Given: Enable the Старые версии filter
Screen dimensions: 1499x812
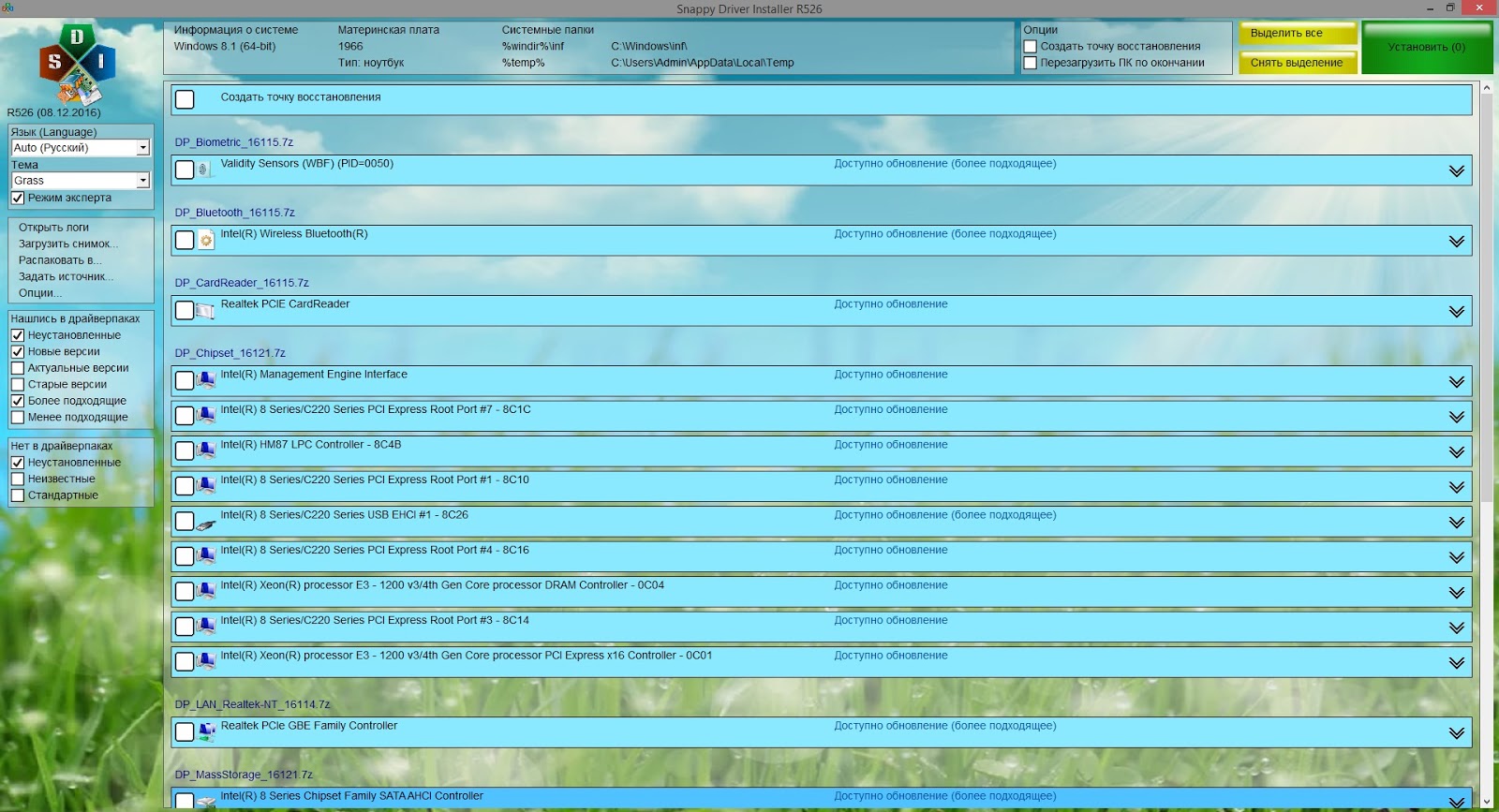Looking at the screenshot, I should 18,384.
